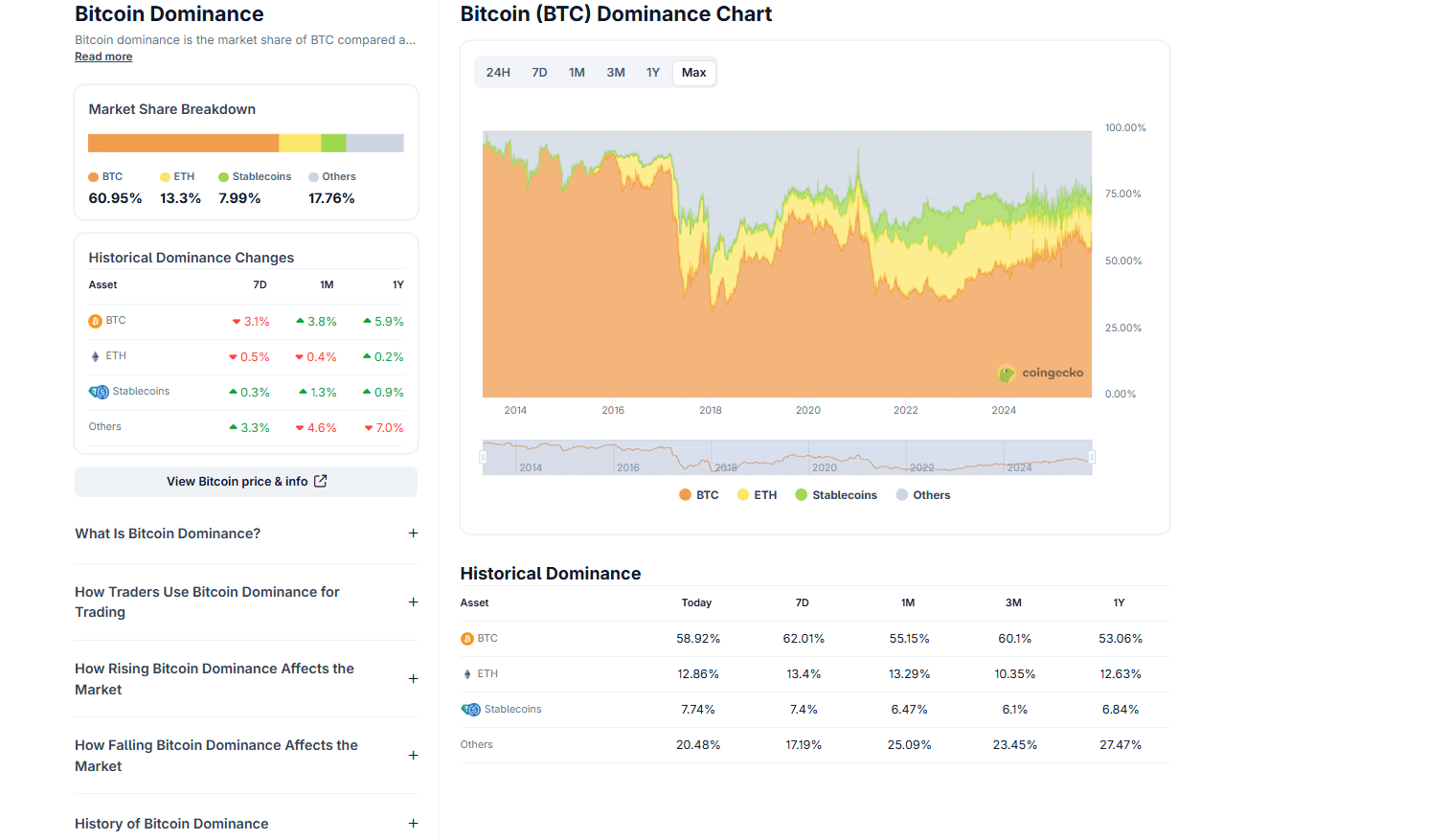Open the Read more link
The height and width of the screenshot is (840, 1450).
point(102,56)
